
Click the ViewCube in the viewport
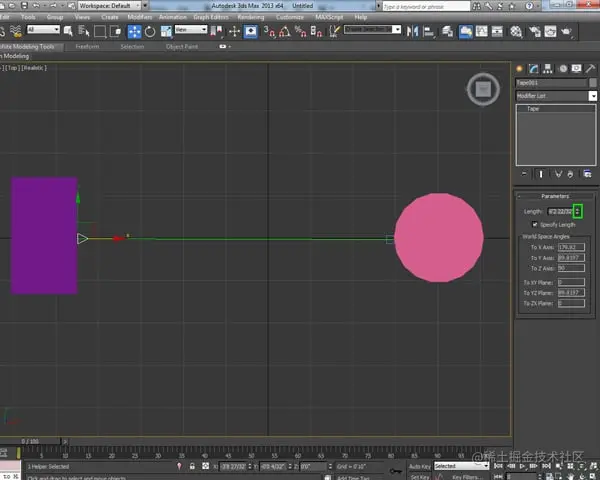tap(483, 89)
